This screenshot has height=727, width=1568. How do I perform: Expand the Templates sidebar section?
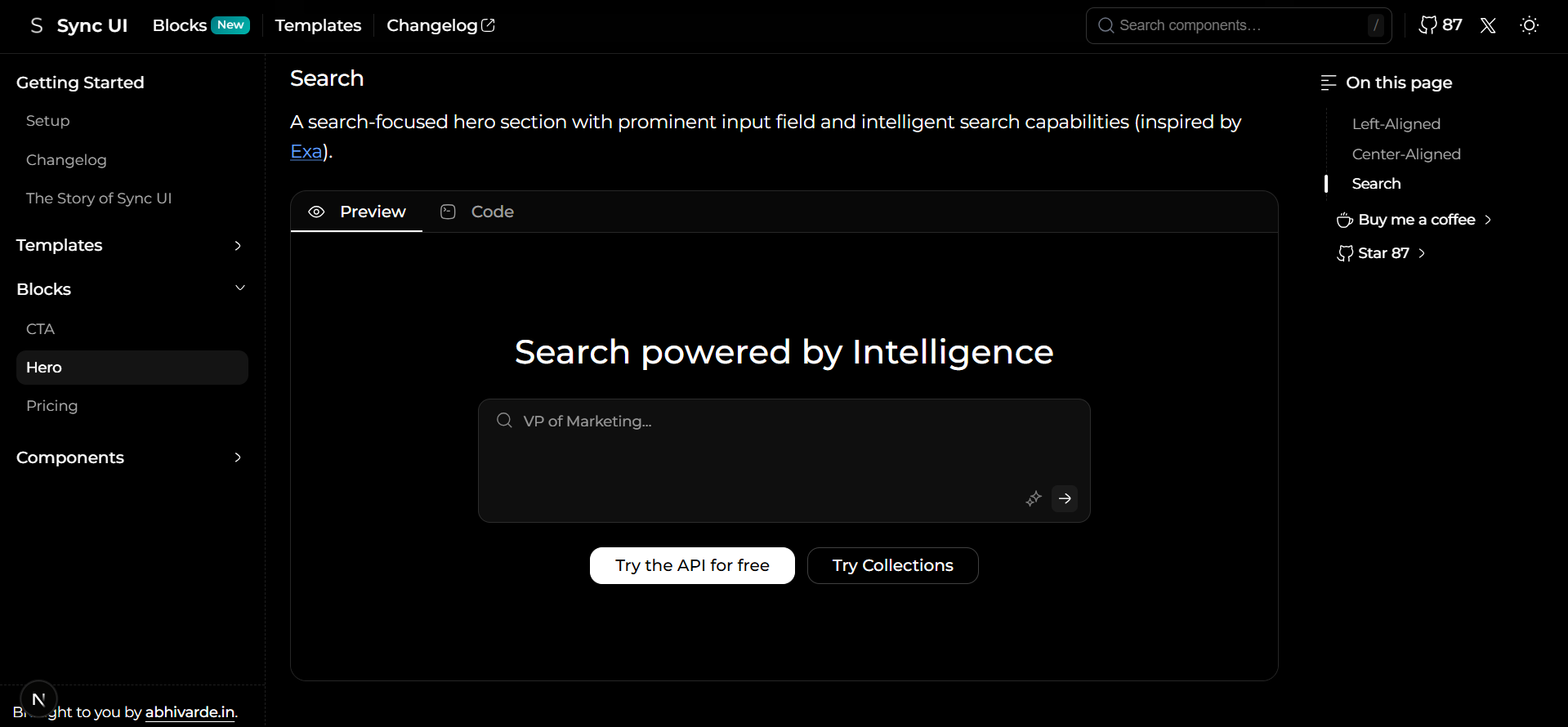coord(237,245)
